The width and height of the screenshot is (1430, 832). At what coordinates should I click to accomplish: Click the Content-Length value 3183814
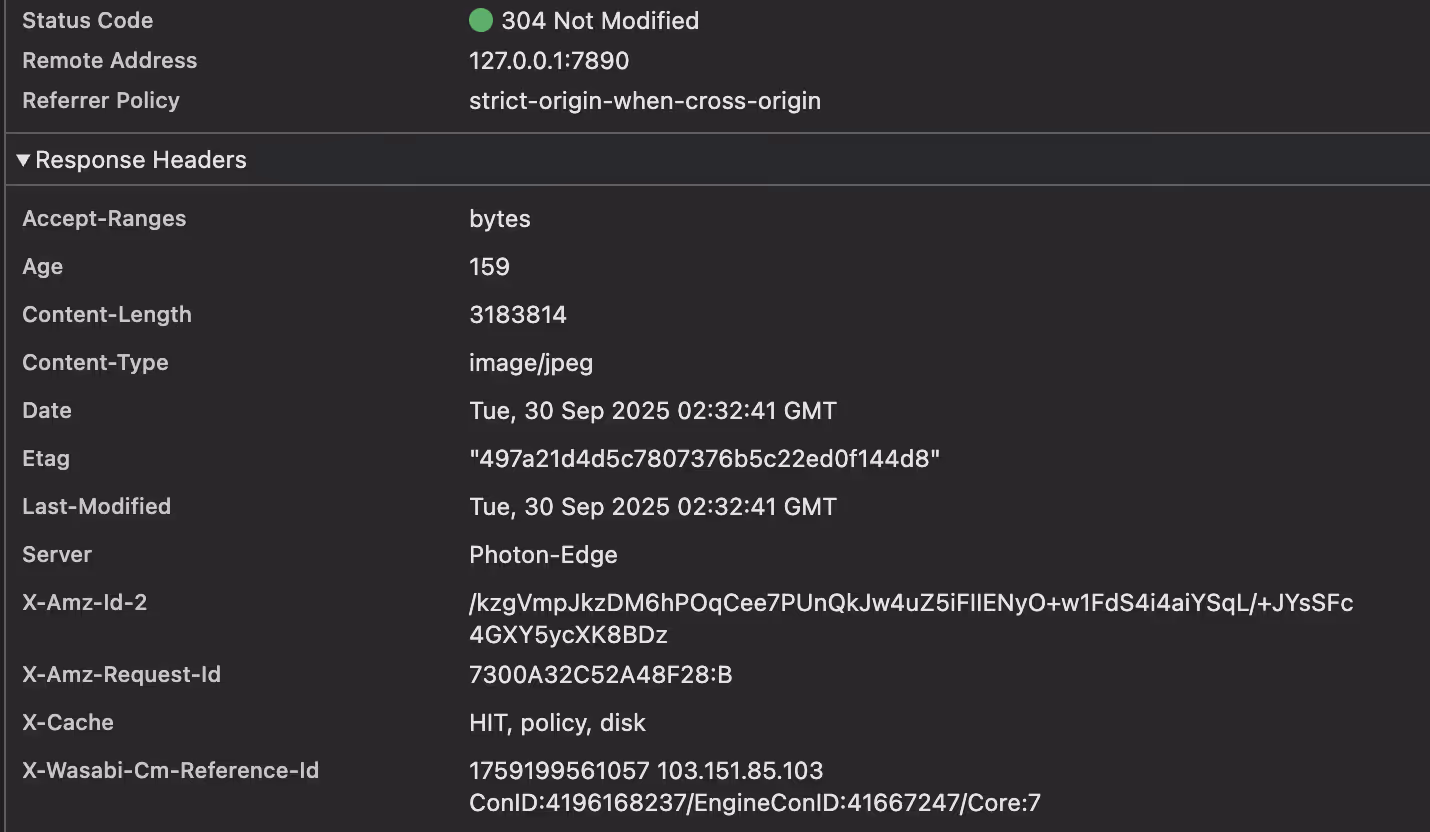pos(518,314)
